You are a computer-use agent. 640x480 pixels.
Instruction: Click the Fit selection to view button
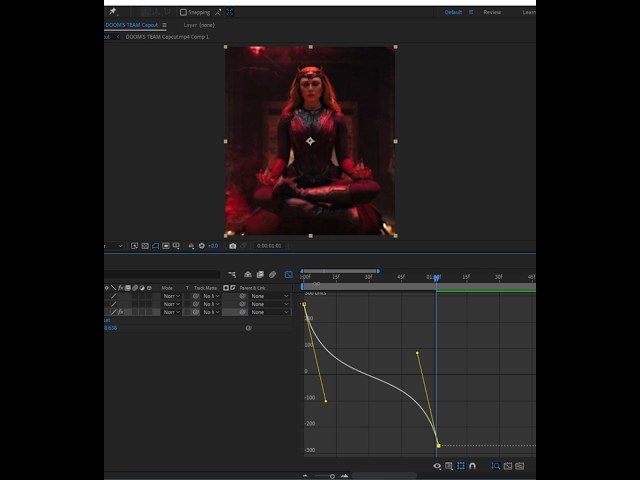[508, 466]
